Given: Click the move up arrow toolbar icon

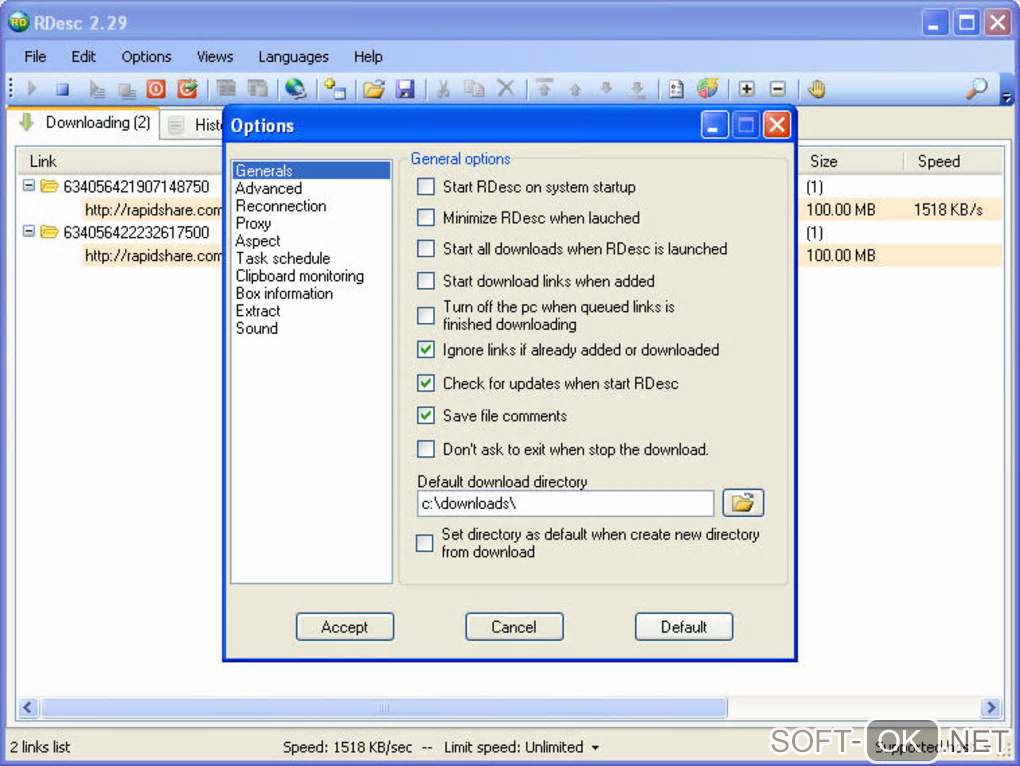Looking at the screenshot, I should 575,89.
